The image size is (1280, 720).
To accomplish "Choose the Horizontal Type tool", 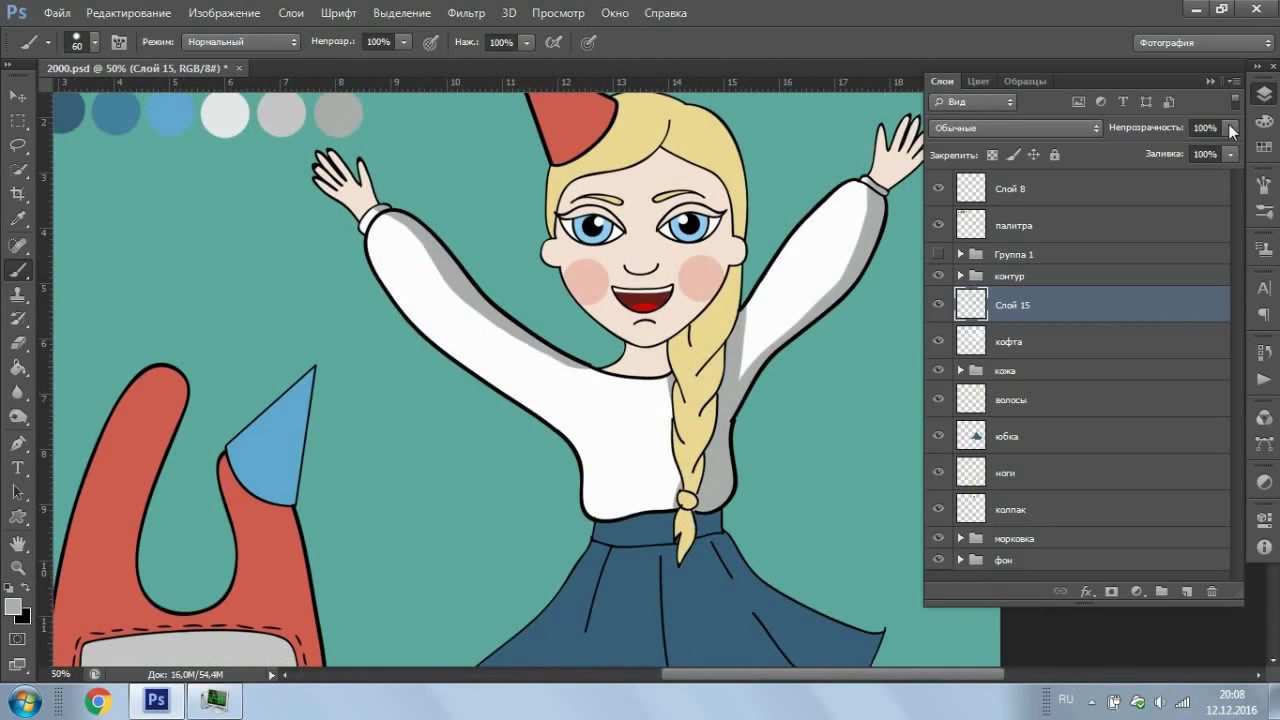I will 18,467.
